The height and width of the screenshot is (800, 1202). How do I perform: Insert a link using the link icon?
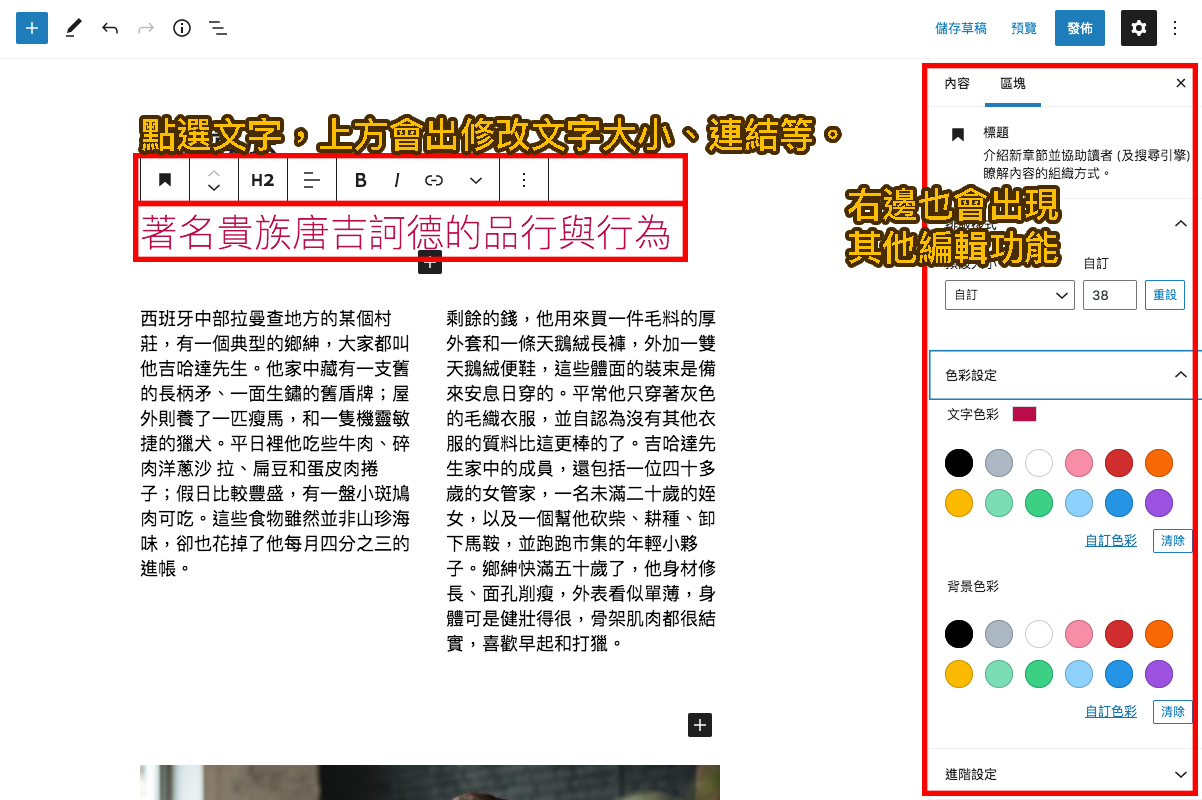(x=434, y=180)
